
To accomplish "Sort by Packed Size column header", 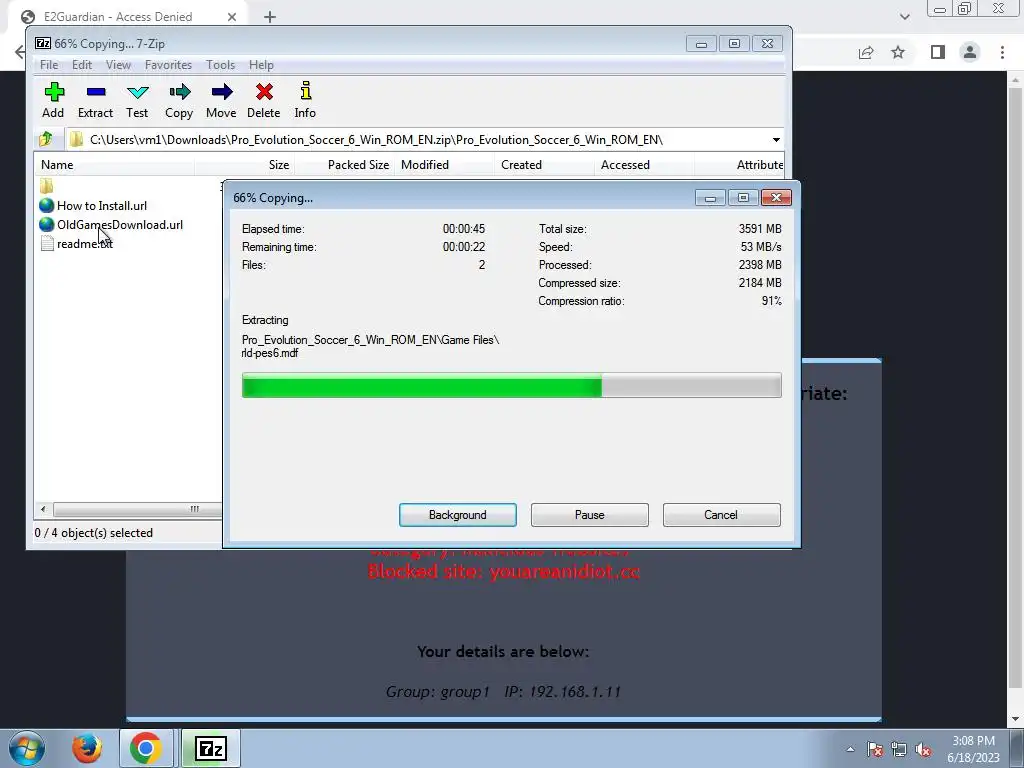I will click(x=345, y=165).
